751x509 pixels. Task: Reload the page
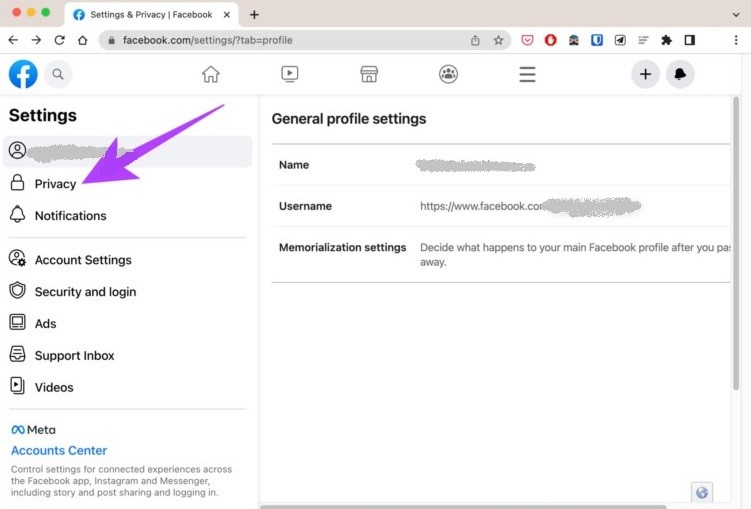(59, 40)
